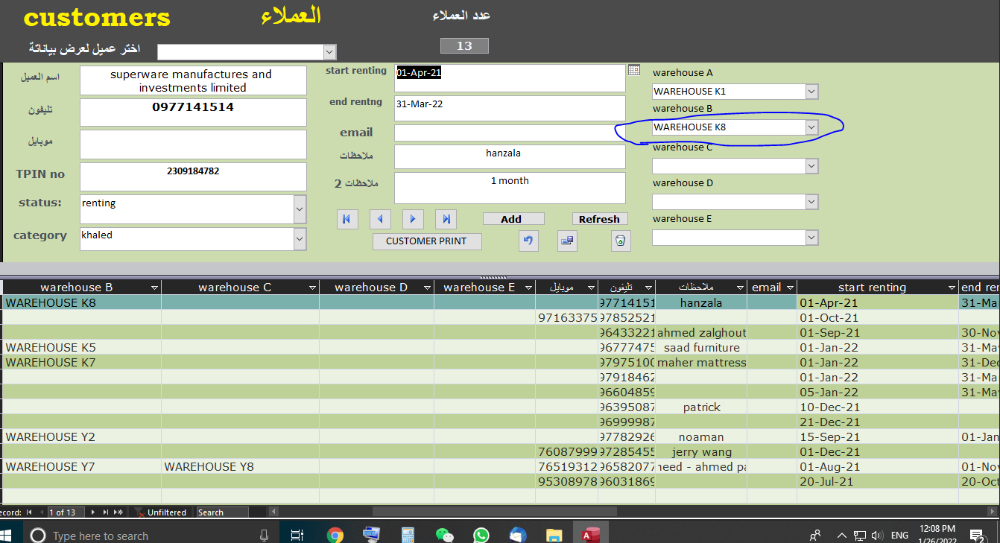Open Google Chrome from the taskbar
This screenshot has height=543, width=1000.
(x=335, y=535)
